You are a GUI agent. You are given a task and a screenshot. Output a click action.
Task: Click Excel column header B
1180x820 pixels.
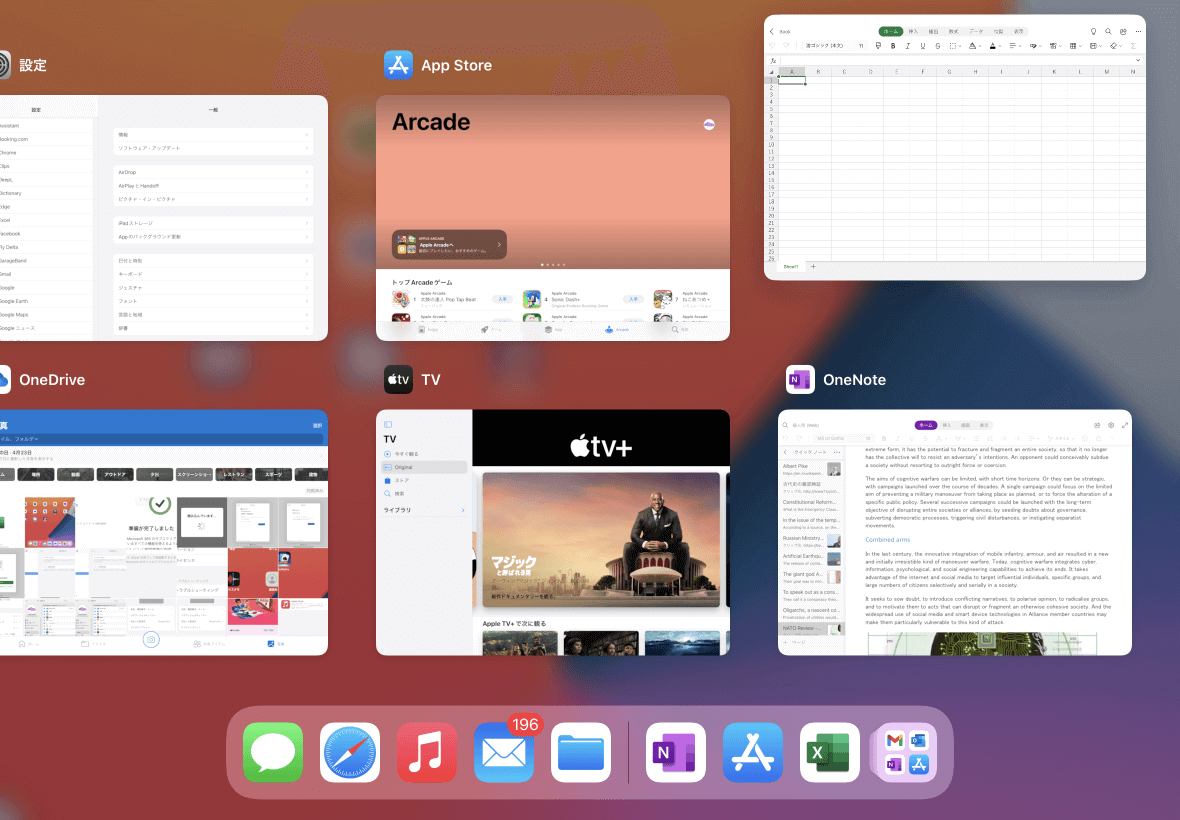[818, 71]
